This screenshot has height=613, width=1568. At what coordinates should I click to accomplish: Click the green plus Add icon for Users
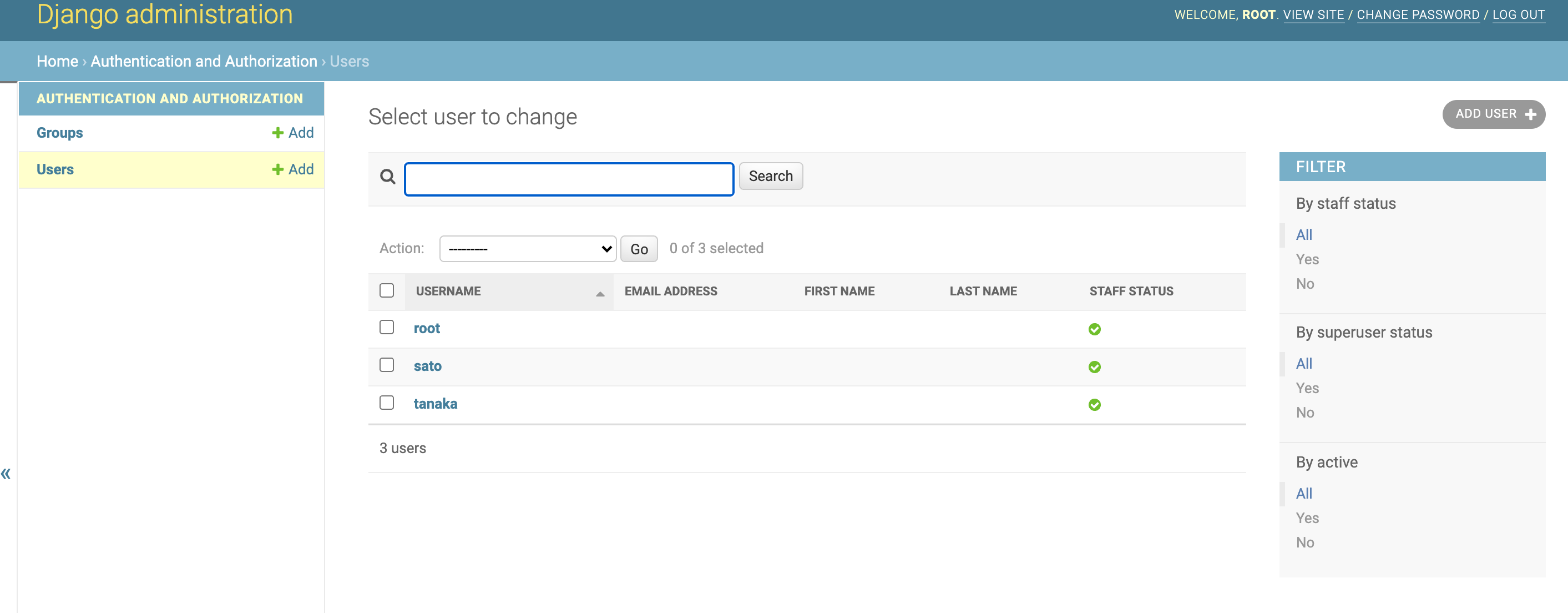click(x=277, y=169)
